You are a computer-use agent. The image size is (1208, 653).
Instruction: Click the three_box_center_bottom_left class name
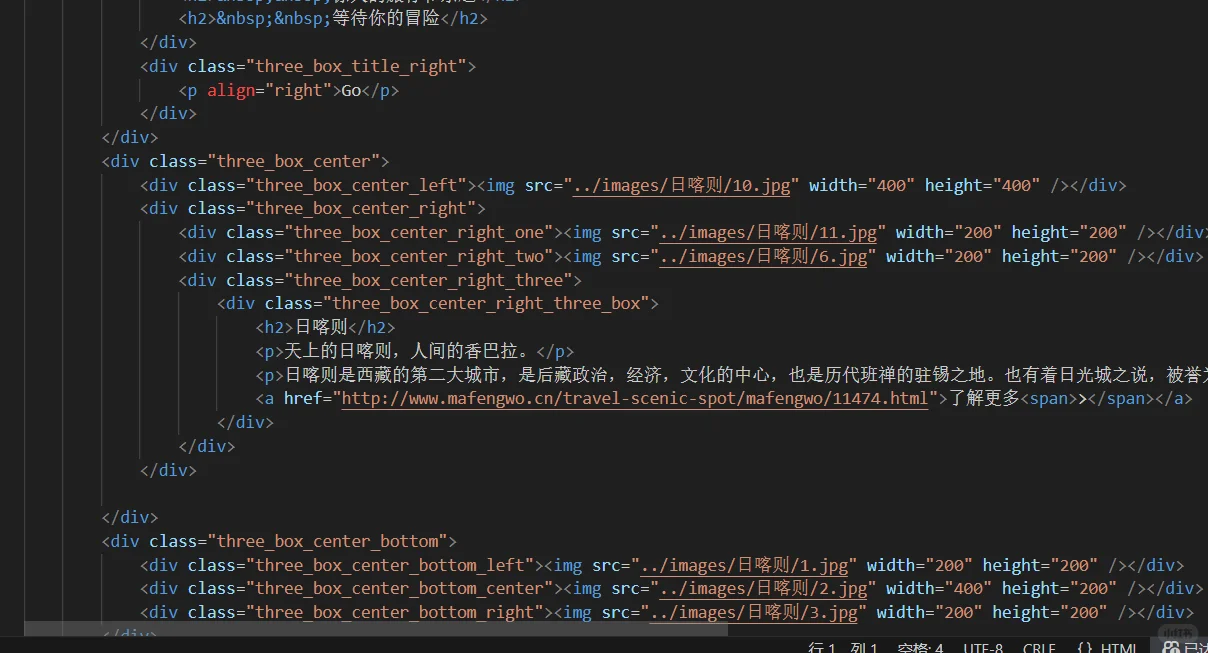(x=386, y=564)
